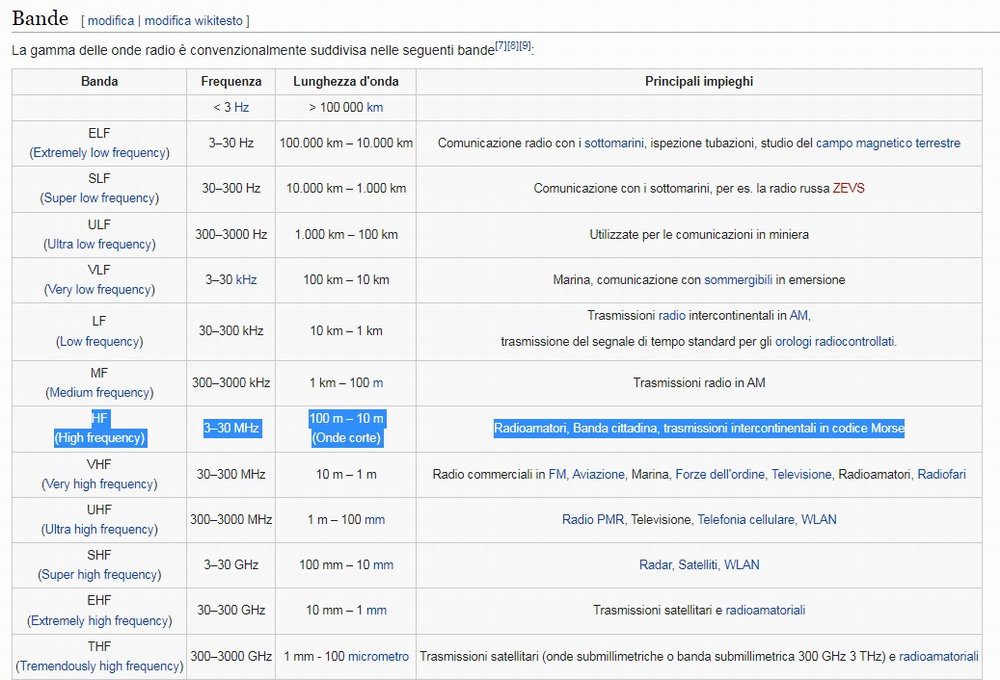Open 'Telefonia cellulare' link in UHF row
The image size is (1000, 680).
tap(746, 520)
